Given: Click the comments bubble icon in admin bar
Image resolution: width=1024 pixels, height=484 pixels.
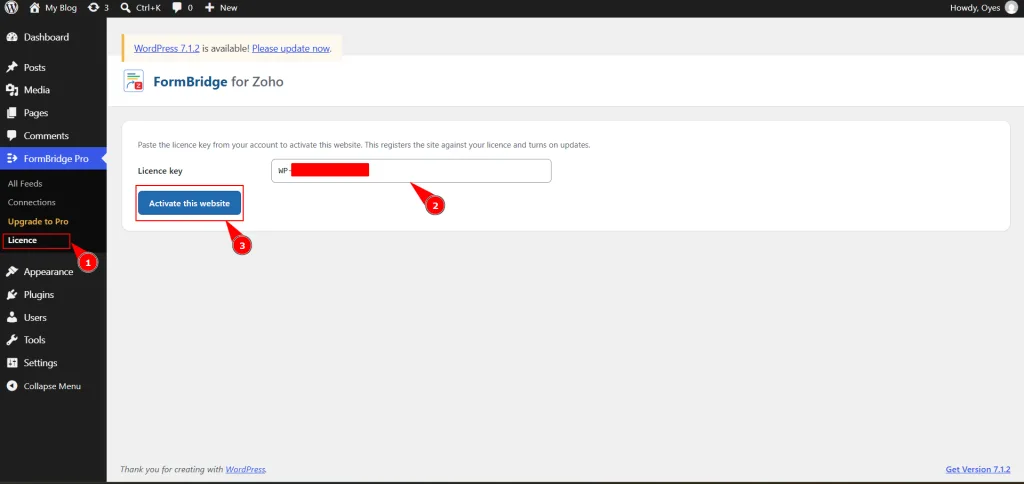Looking at the screenshot, I should [178, 8].
